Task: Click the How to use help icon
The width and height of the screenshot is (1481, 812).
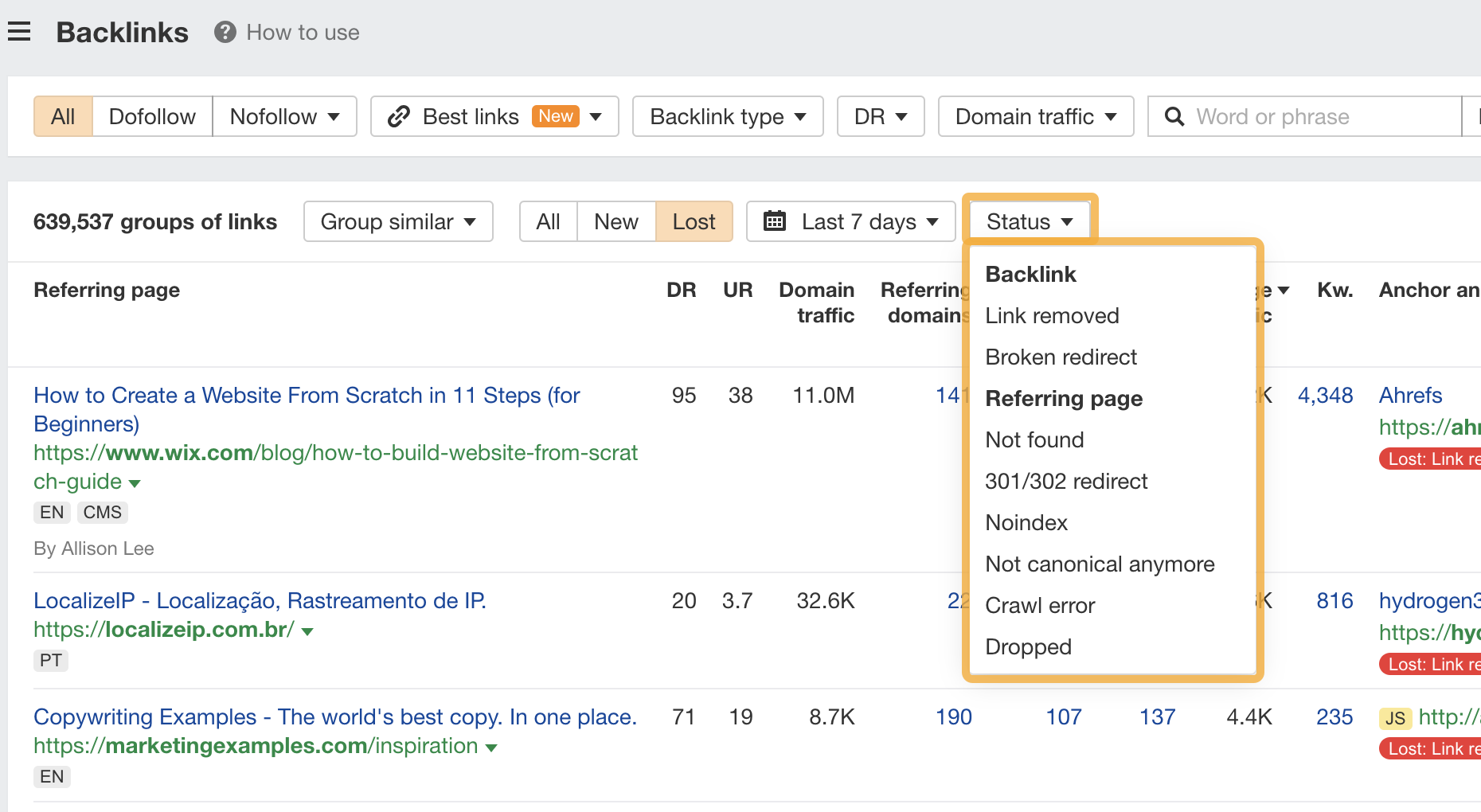Action: pos(225,32)
